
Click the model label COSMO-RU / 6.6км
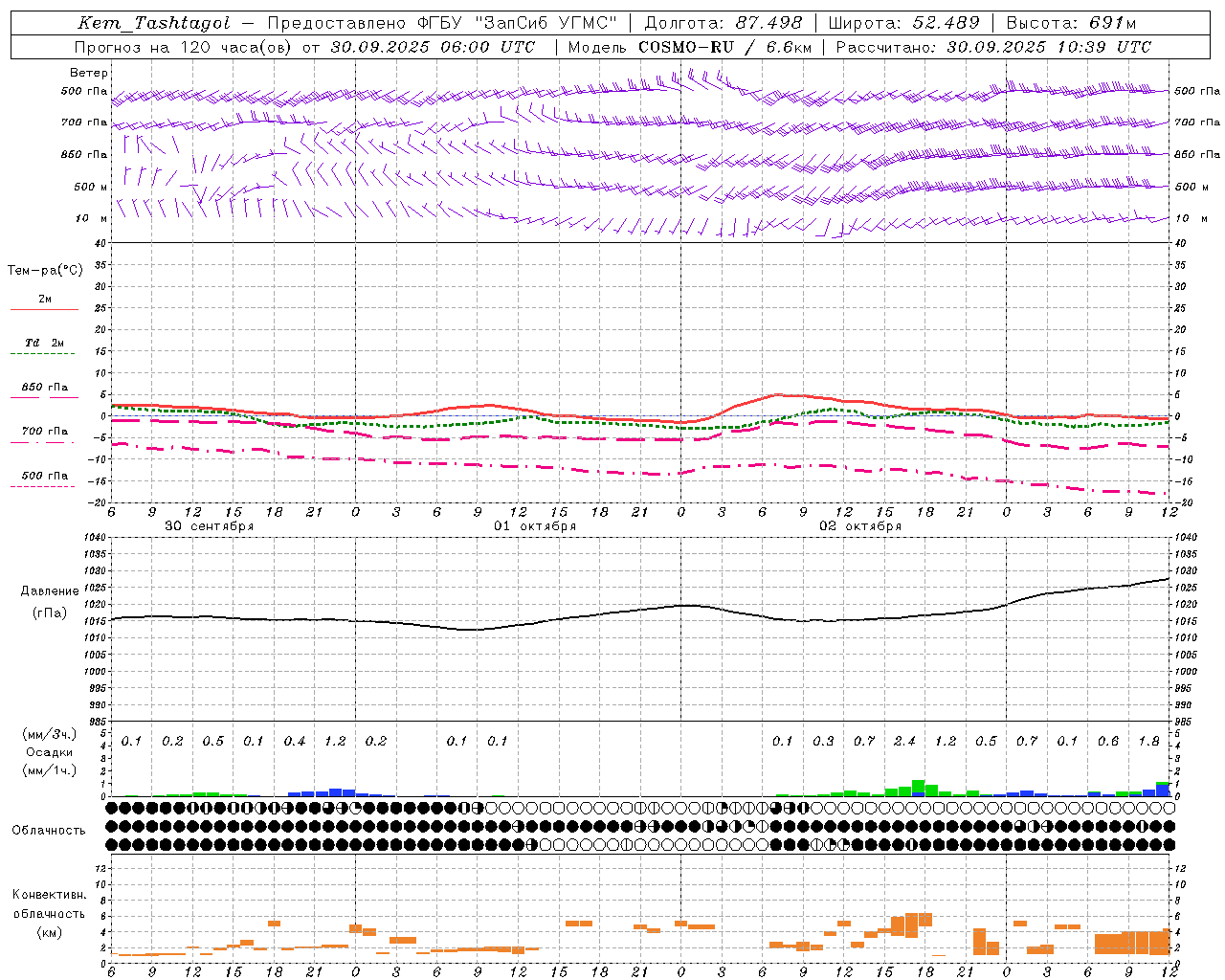click(x=725, y=46)
